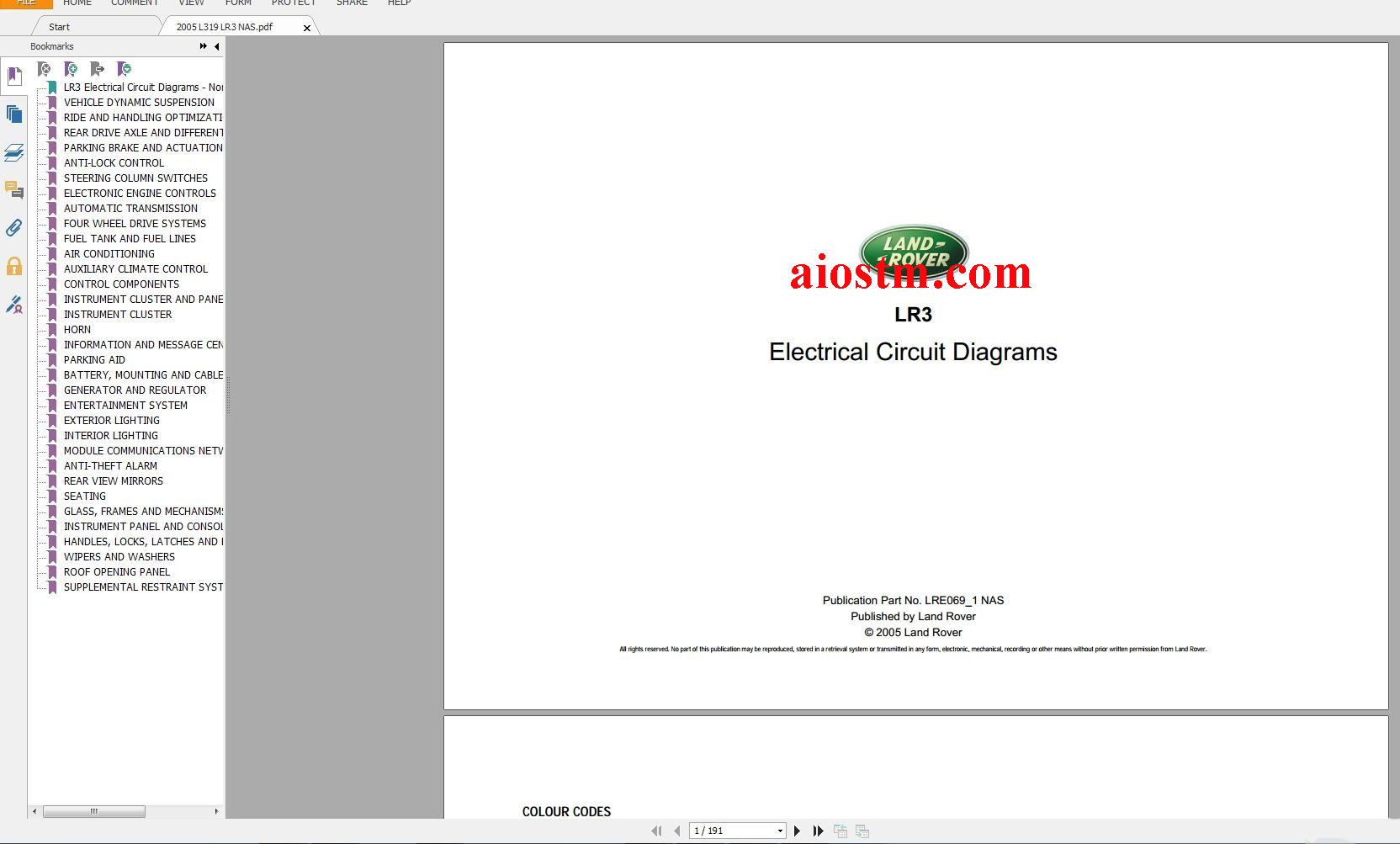Jump to the last page

click(818, 831)
